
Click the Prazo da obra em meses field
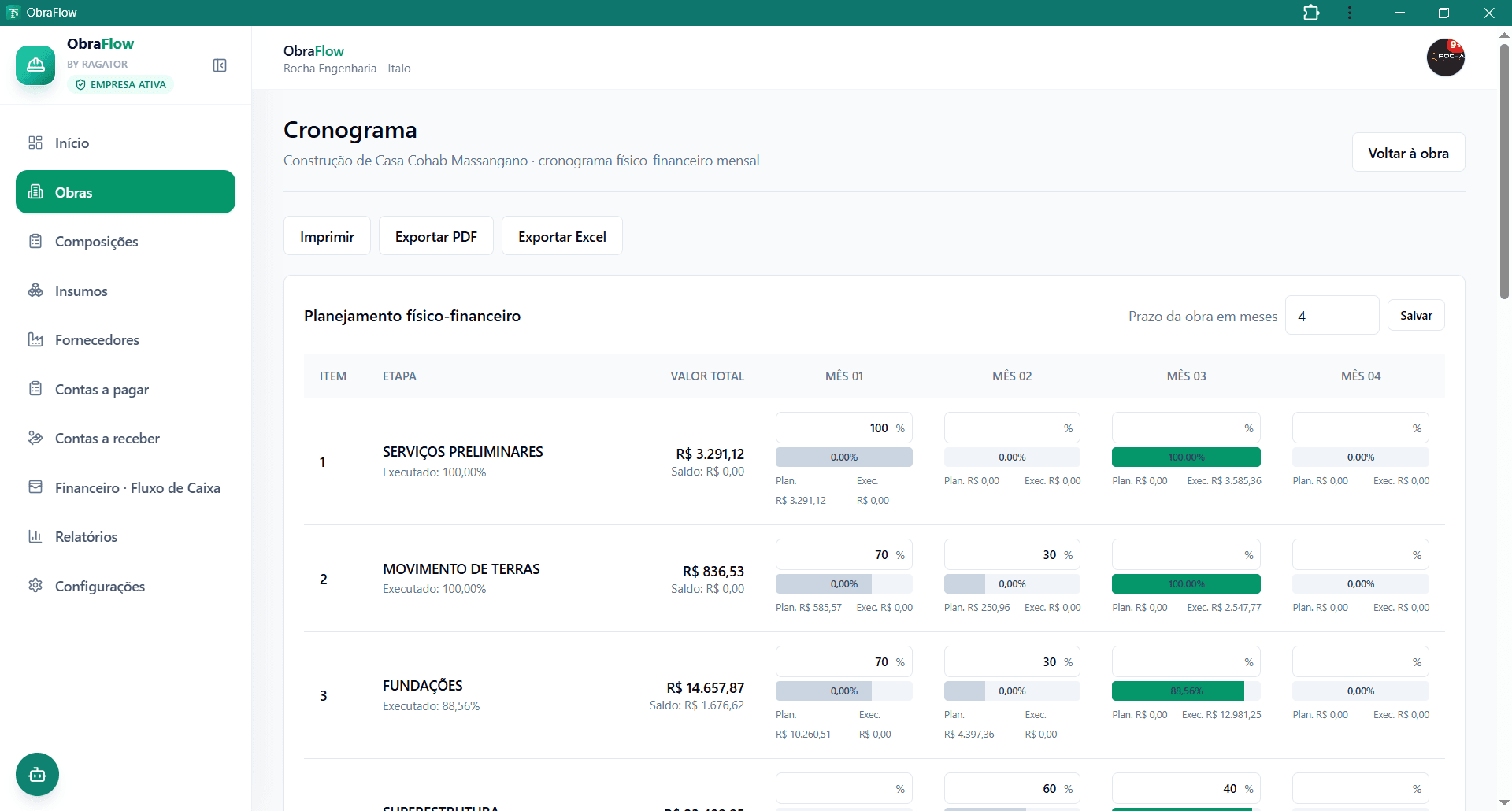pyautogui.click(x=1332, y=316)
